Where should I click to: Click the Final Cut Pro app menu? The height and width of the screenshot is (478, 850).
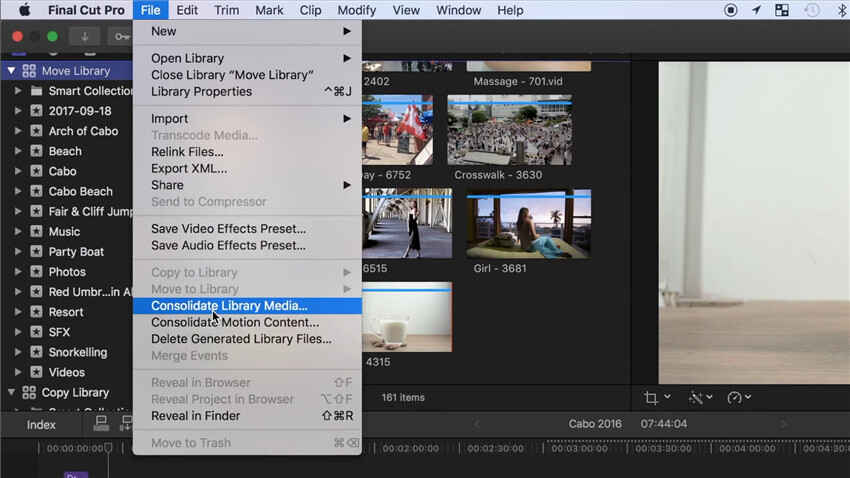pyautogui.click(x=86, y=10)
